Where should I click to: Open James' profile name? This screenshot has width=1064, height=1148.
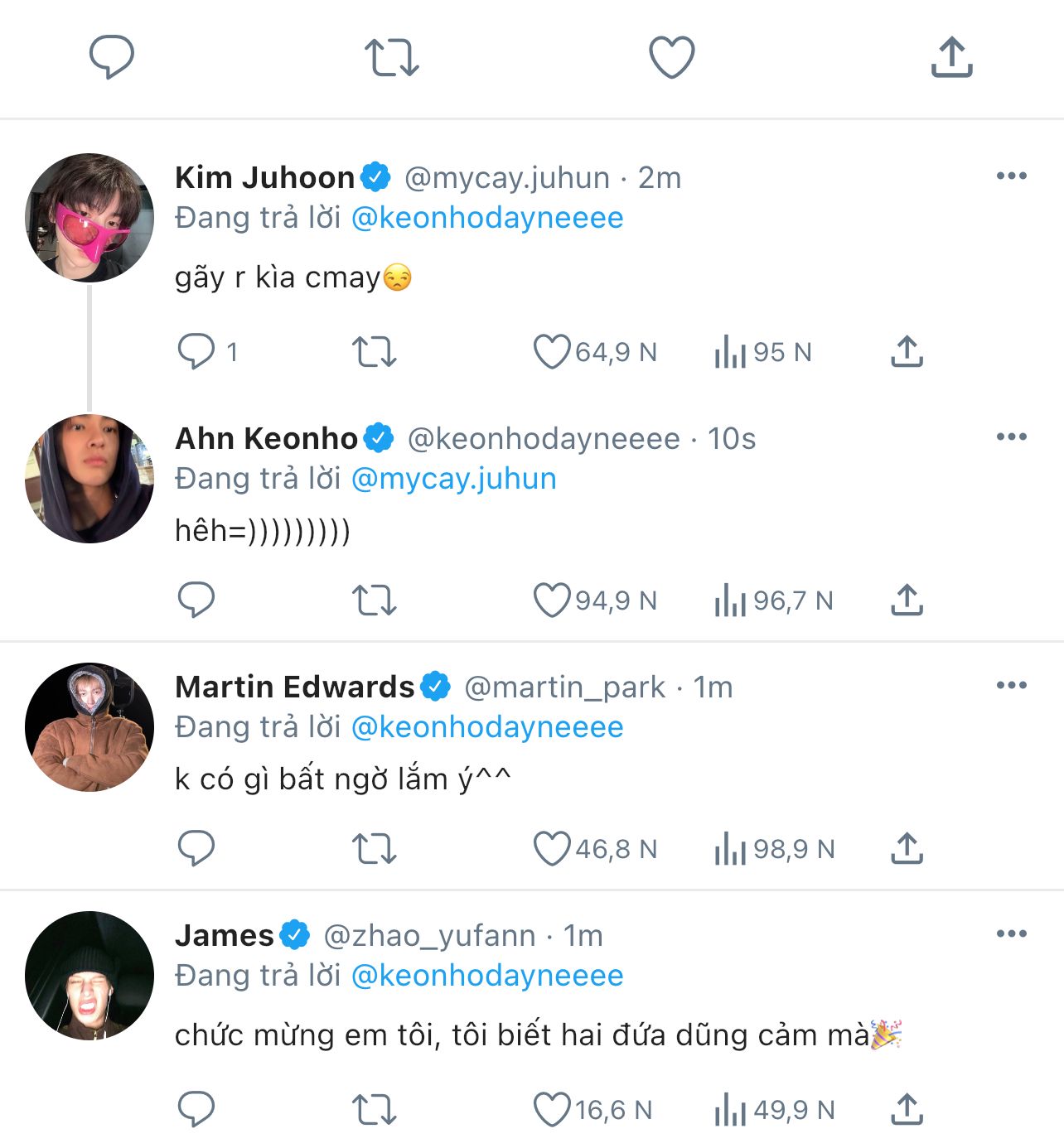(225, 935)
